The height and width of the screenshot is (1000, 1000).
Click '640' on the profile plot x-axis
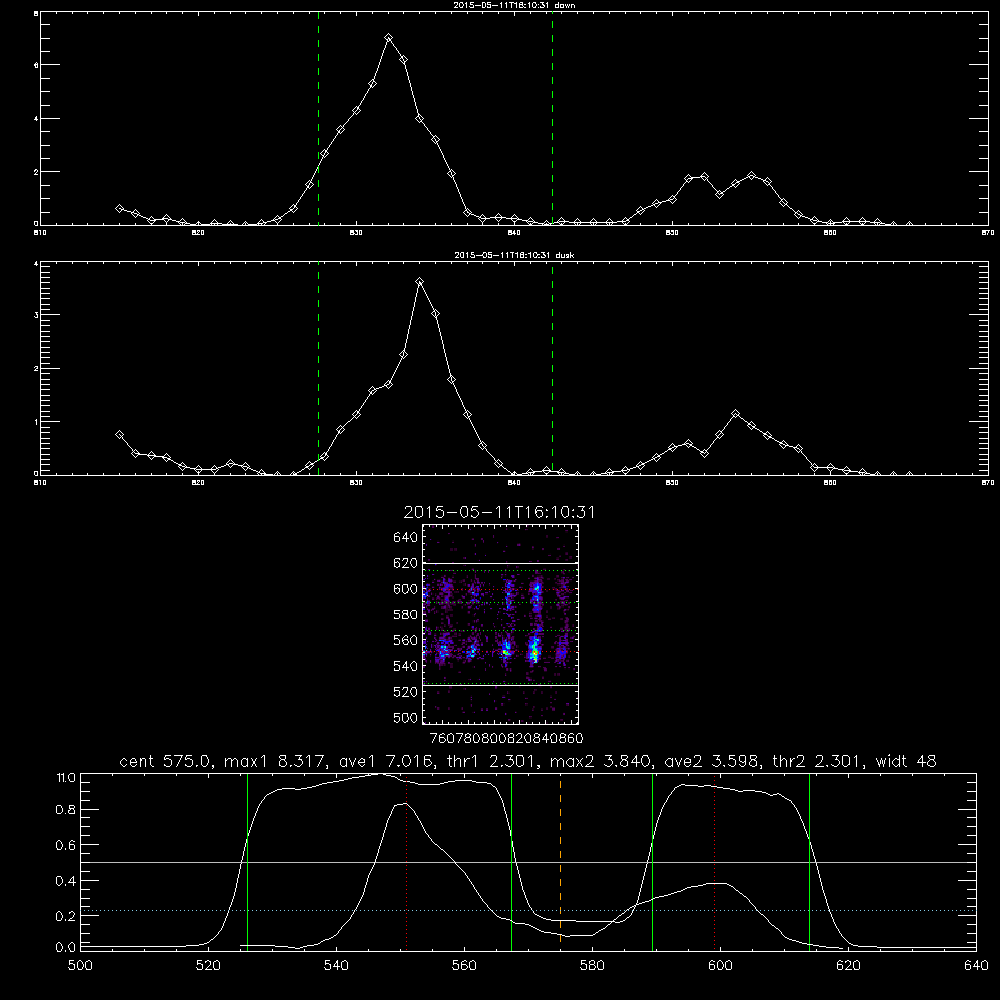[976, 966]
